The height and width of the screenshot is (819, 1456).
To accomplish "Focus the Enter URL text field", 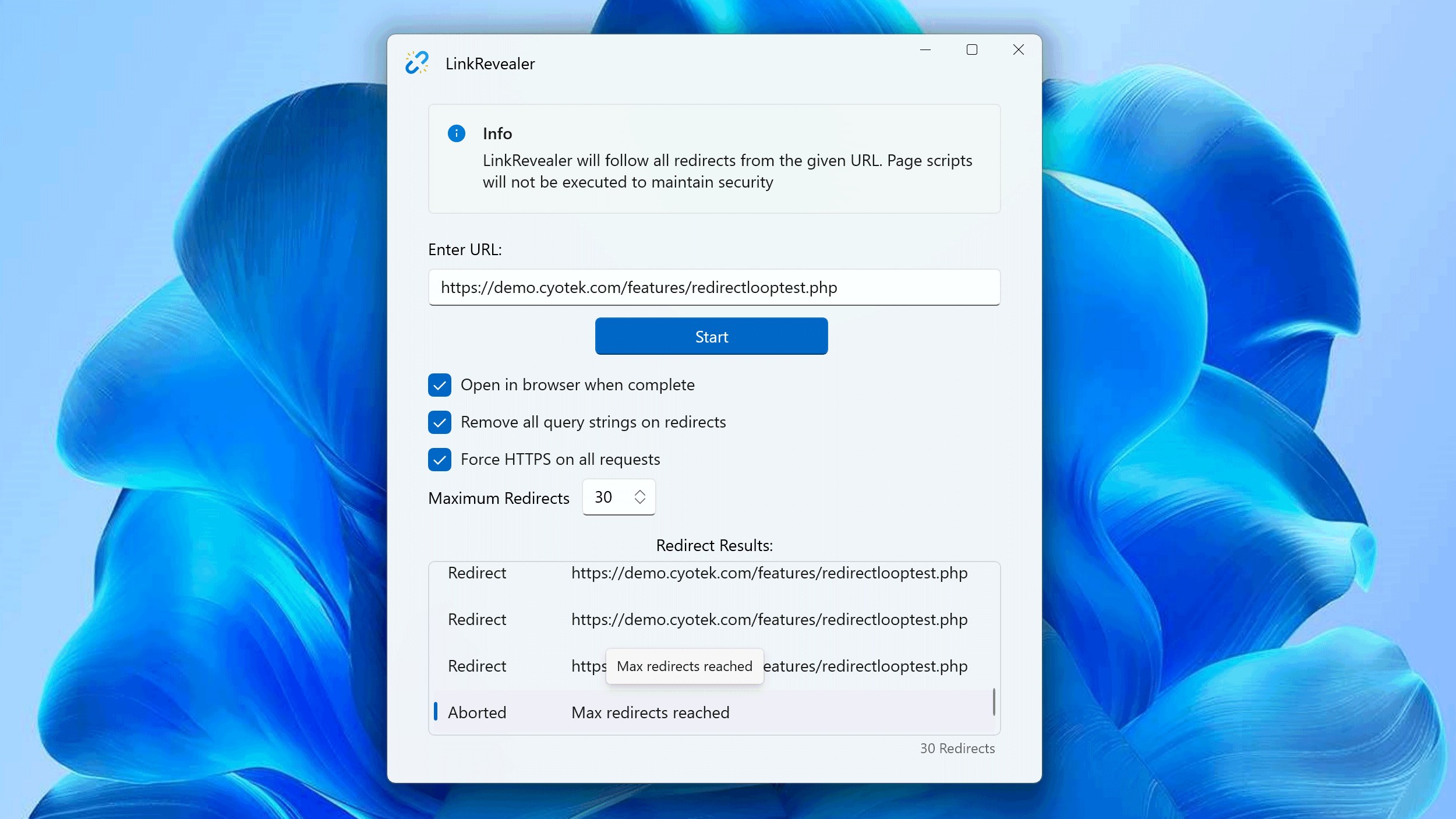I will (714, 287).
